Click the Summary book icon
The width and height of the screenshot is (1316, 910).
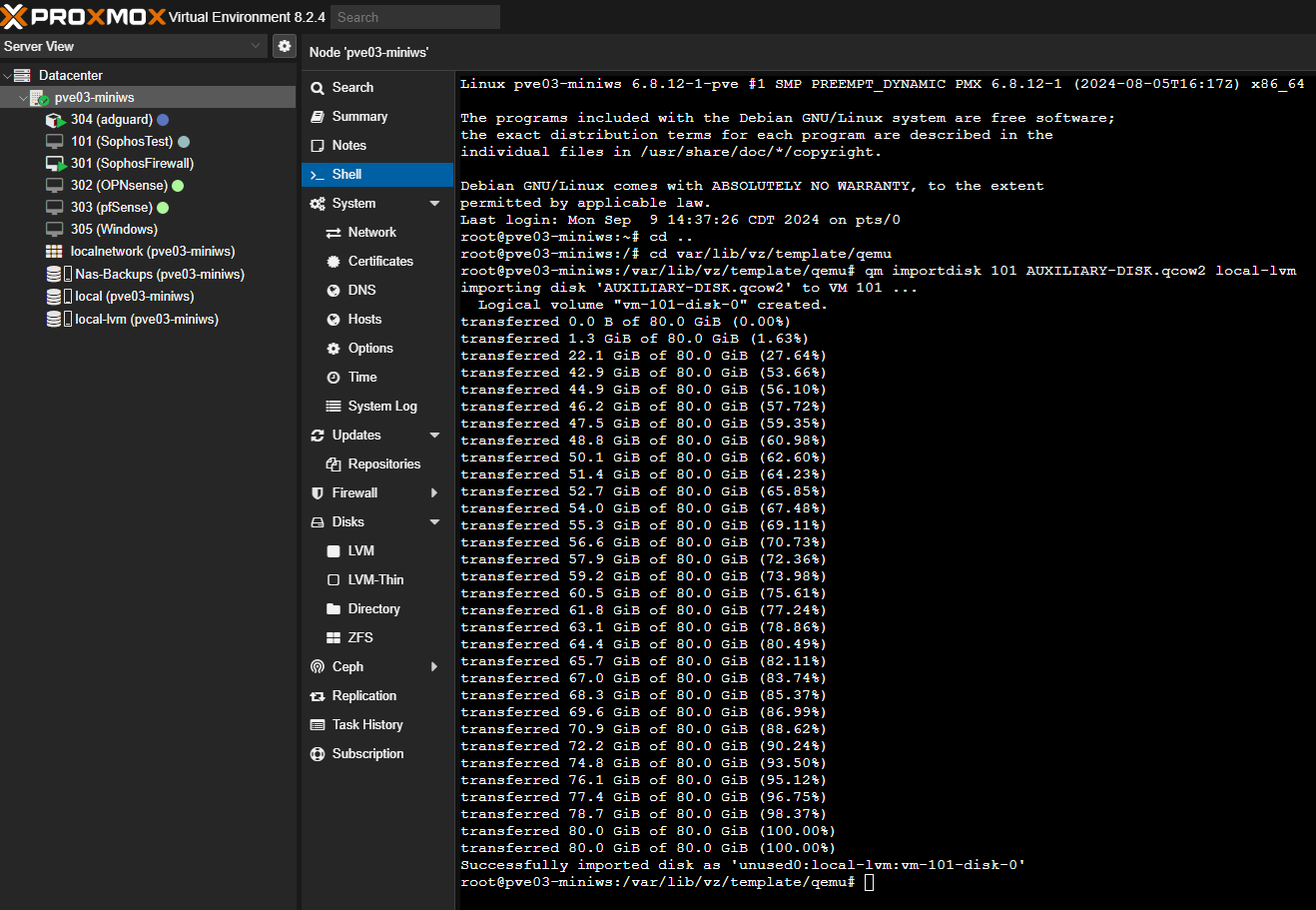318,117
